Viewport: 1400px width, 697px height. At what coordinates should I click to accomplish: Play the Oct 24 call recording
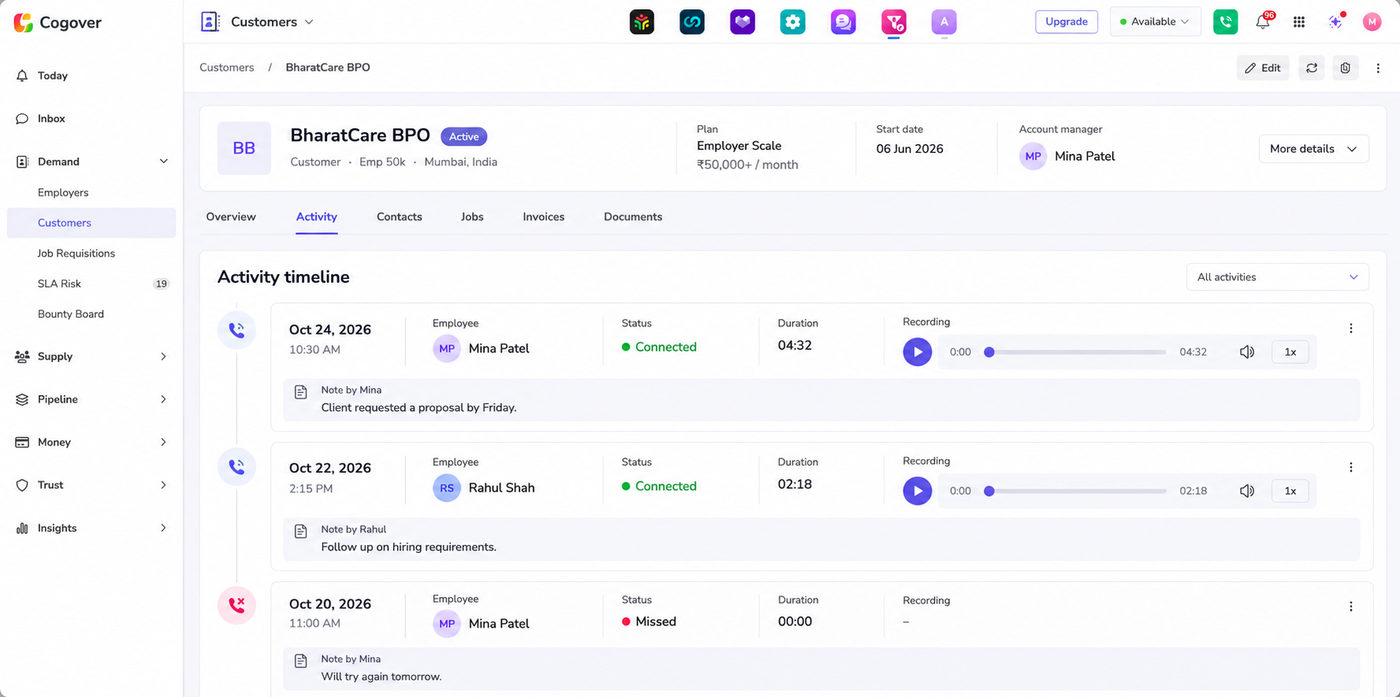coord(917,352)
